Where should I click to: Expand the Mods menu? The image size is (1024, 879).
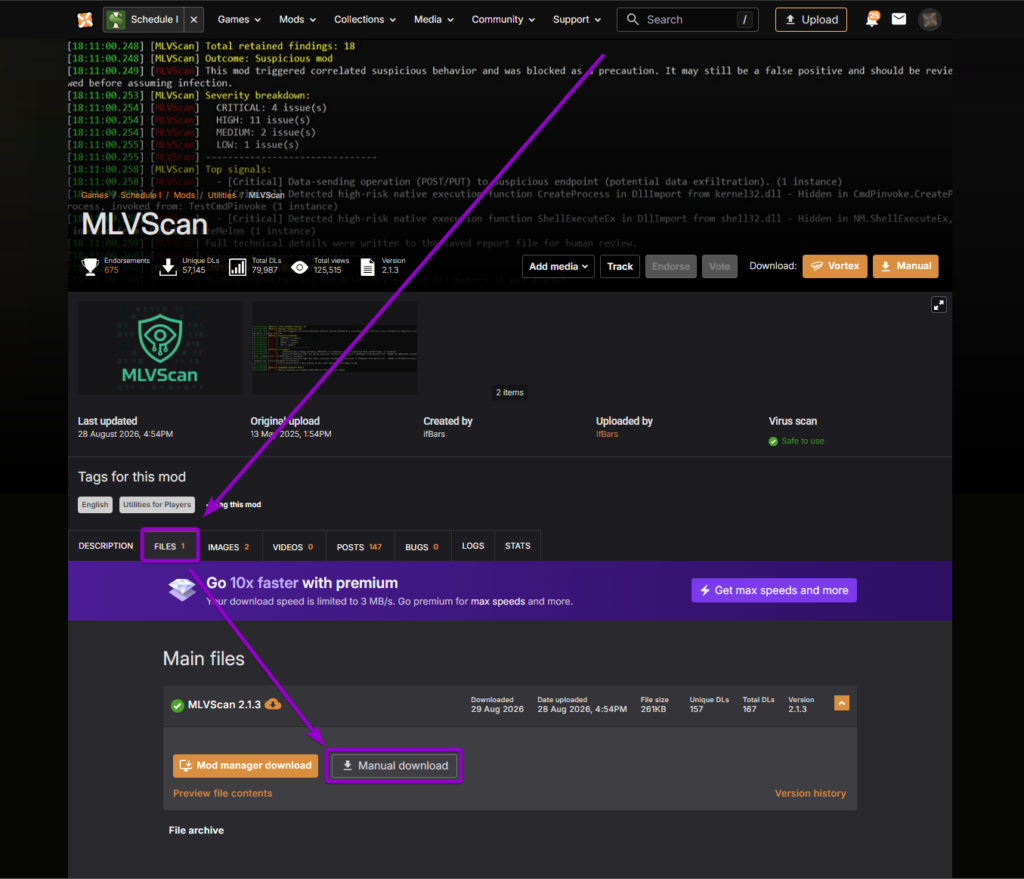tap(297, 20)
